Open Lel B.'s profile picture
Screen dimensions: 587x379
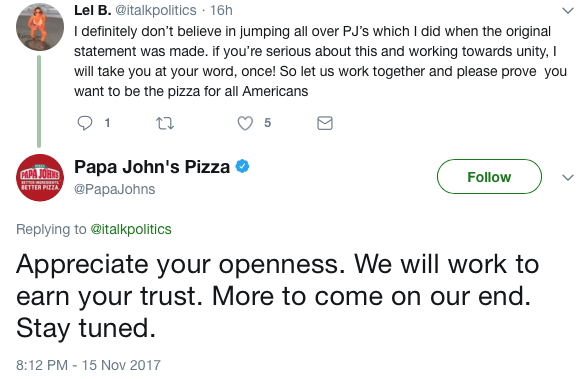pos(40,27)
